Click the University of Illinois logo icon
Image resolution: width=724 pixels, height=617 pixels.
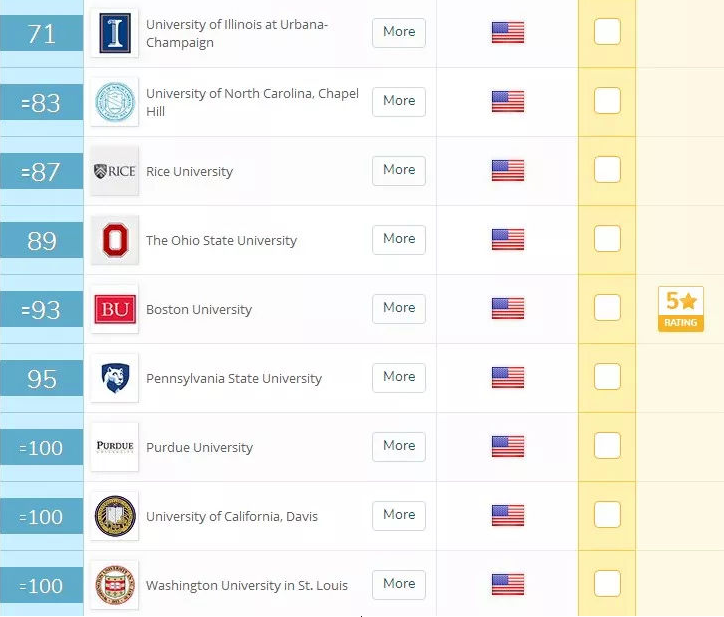pyautogui.click(x=115, y=33)
